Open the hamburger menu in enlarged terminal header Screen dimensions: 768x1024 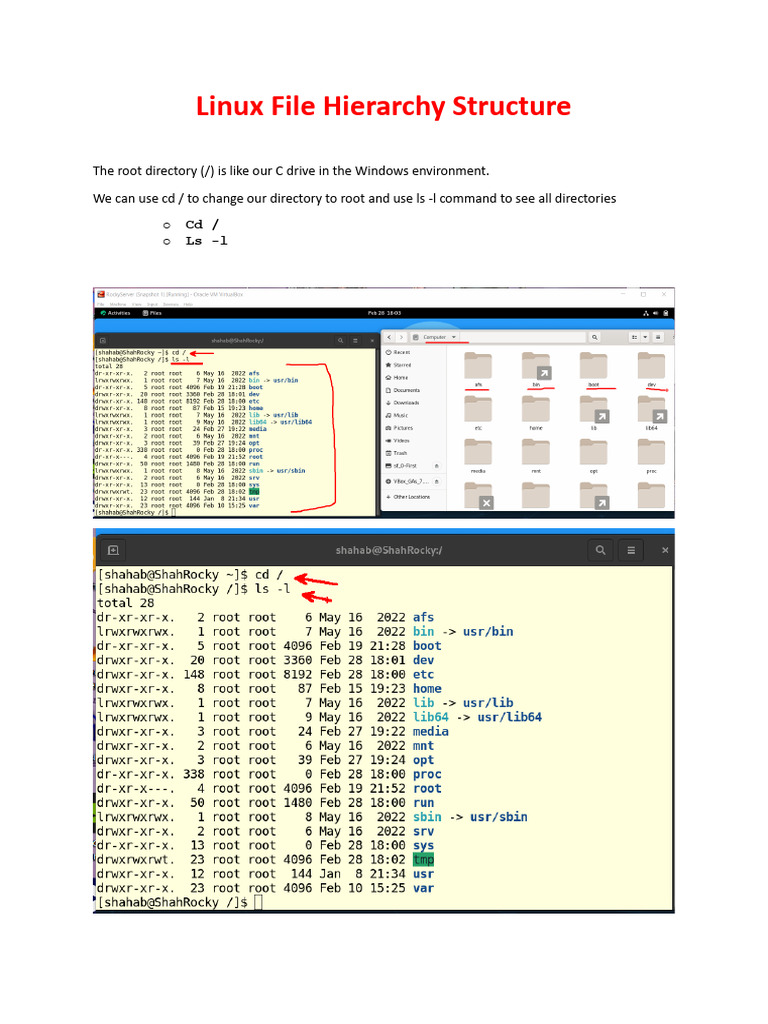click(631, 550)
